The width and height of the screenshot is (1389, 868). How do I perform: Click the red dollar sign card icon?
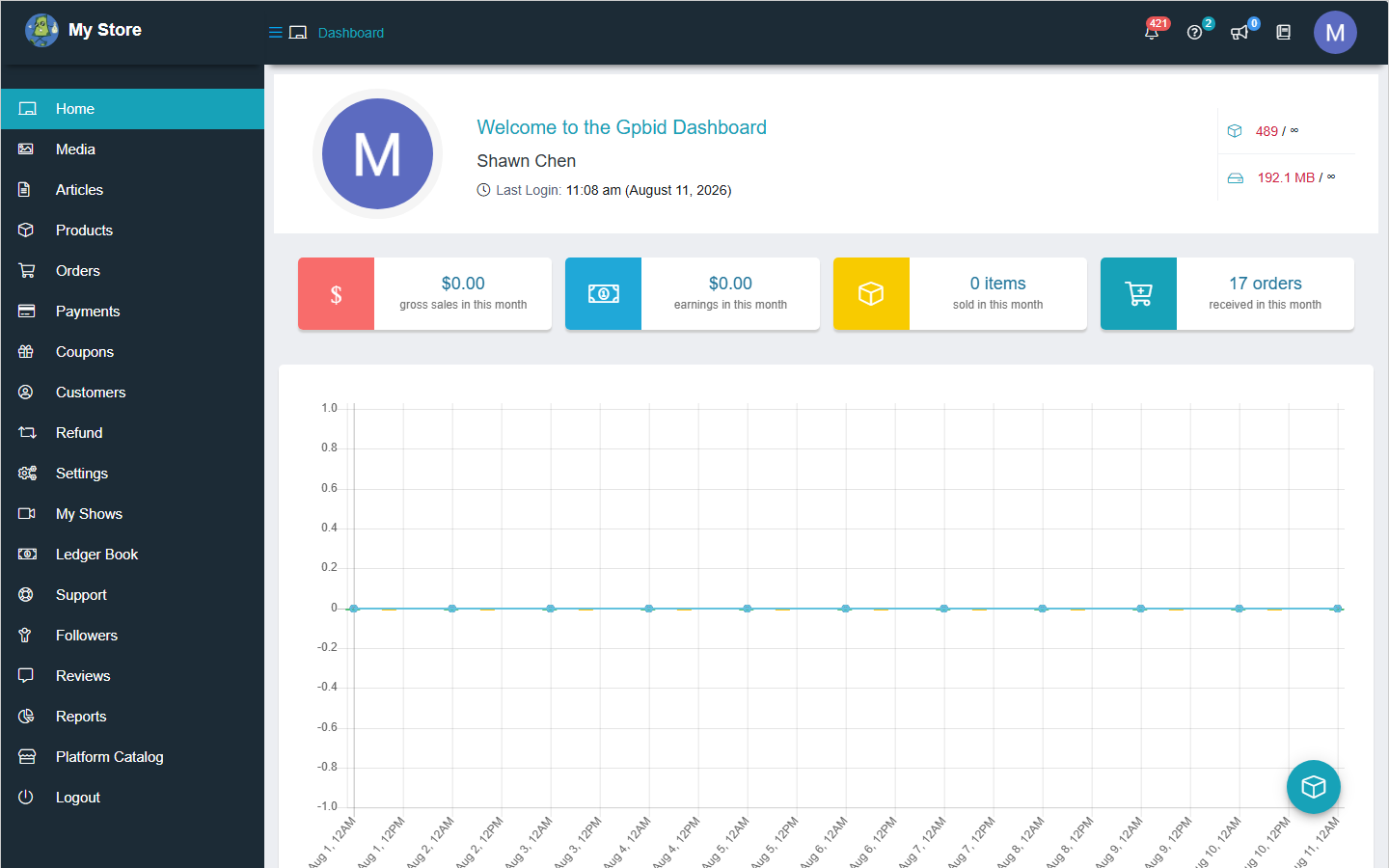(336, 294)
